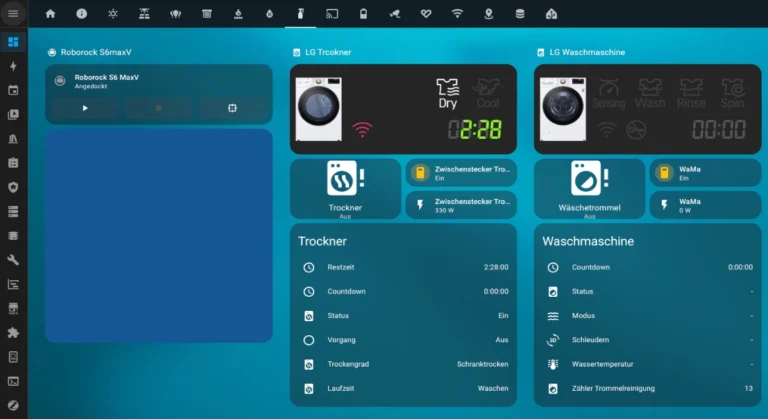Switch to the Home tab

click(50, 14)
